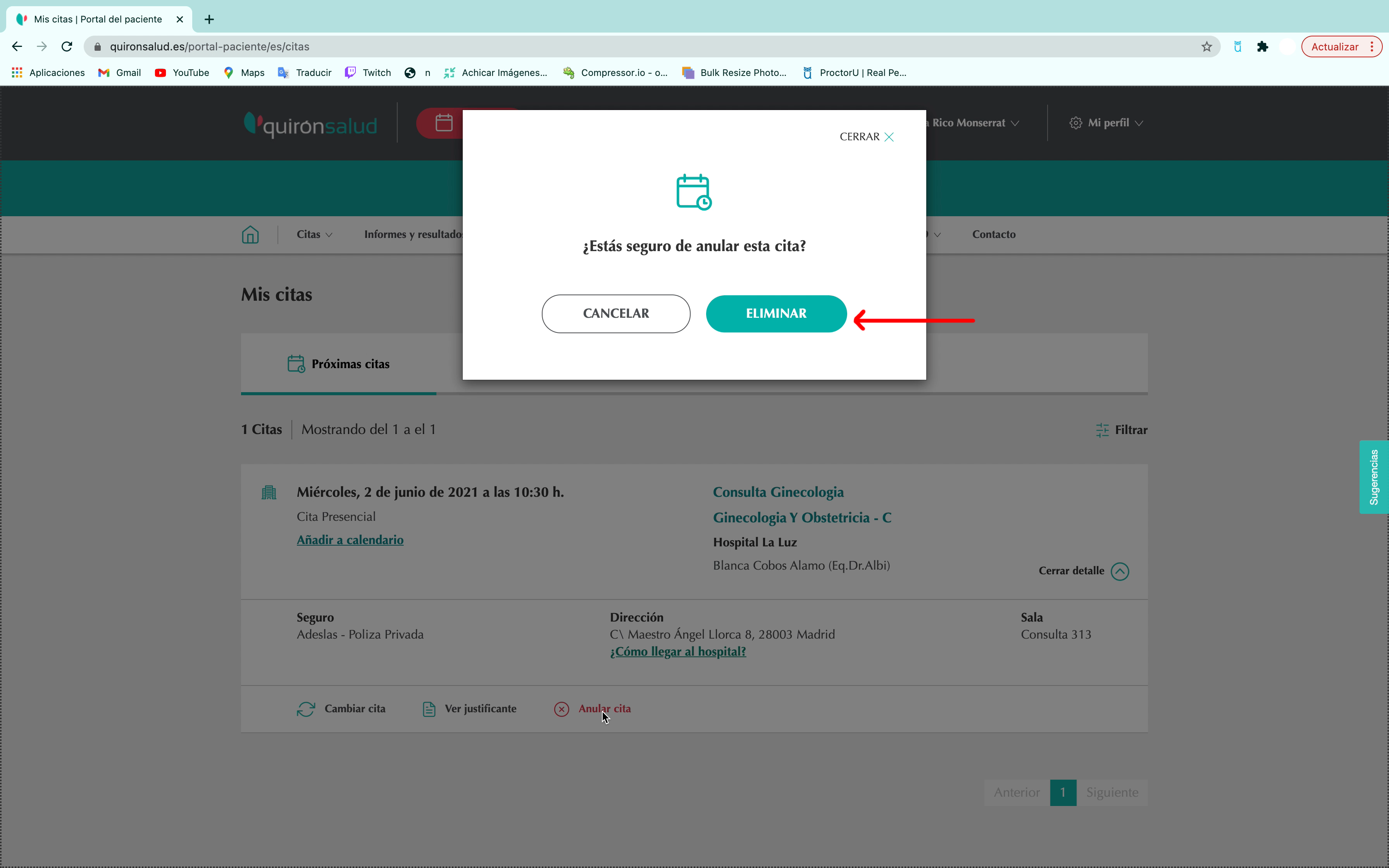Open a new browser tab
This screenshot has width=1389, height=868.
pos(209,19)
